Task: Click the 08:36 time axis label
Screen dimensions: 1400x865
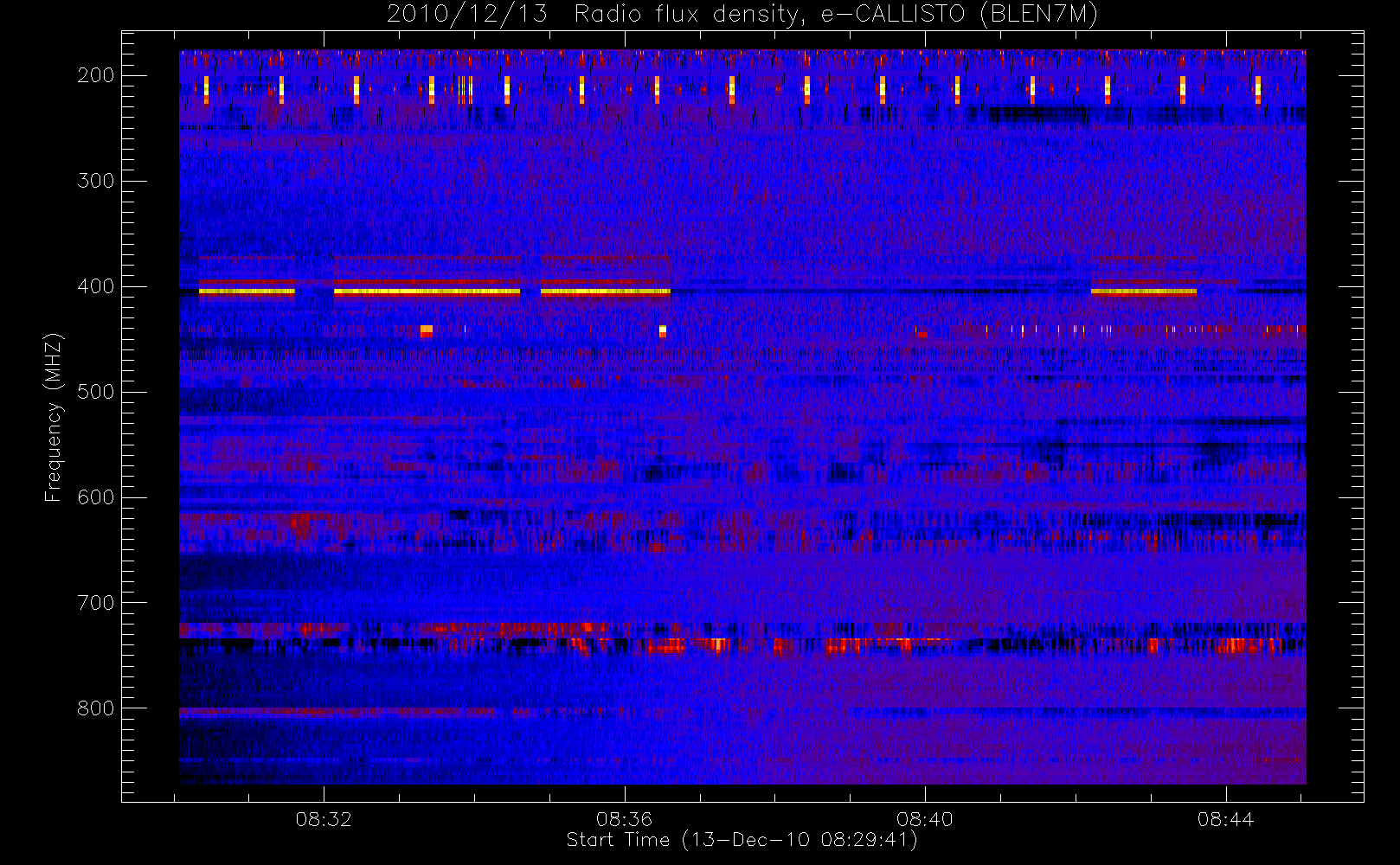Action: (624, 819)
